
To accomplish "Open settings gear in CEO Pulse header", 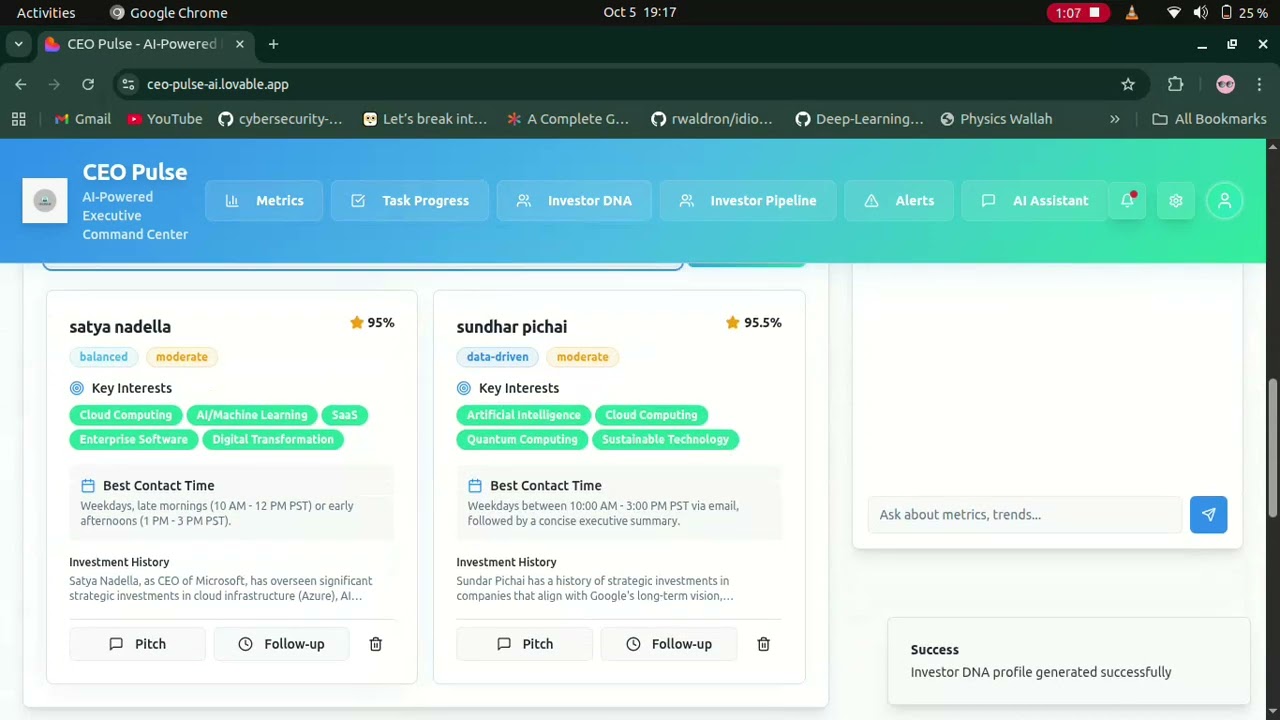I will point(1176,201).
